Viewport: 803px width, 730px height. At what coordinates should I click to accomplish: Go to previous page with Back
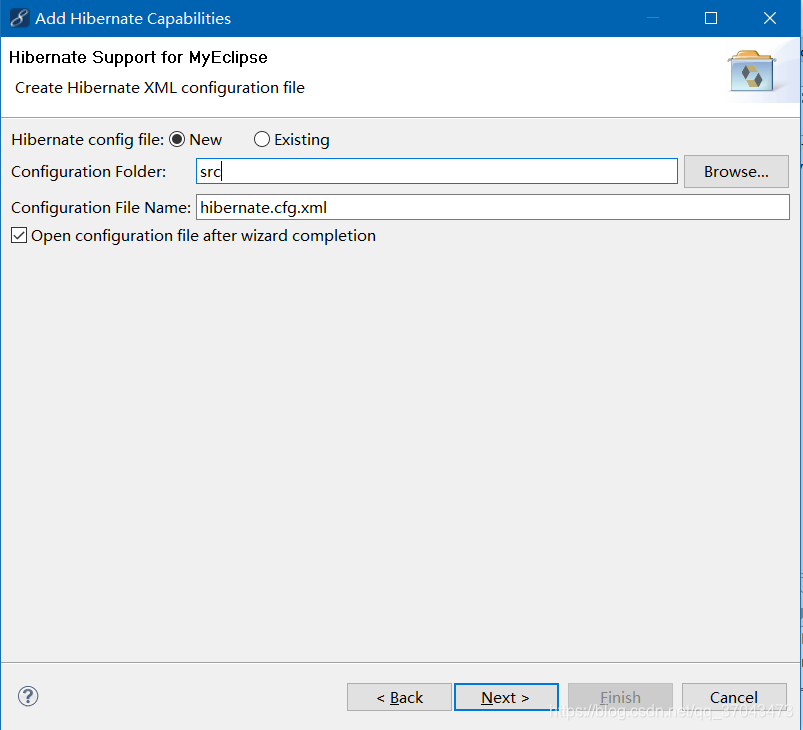click(x=399, y=697)
